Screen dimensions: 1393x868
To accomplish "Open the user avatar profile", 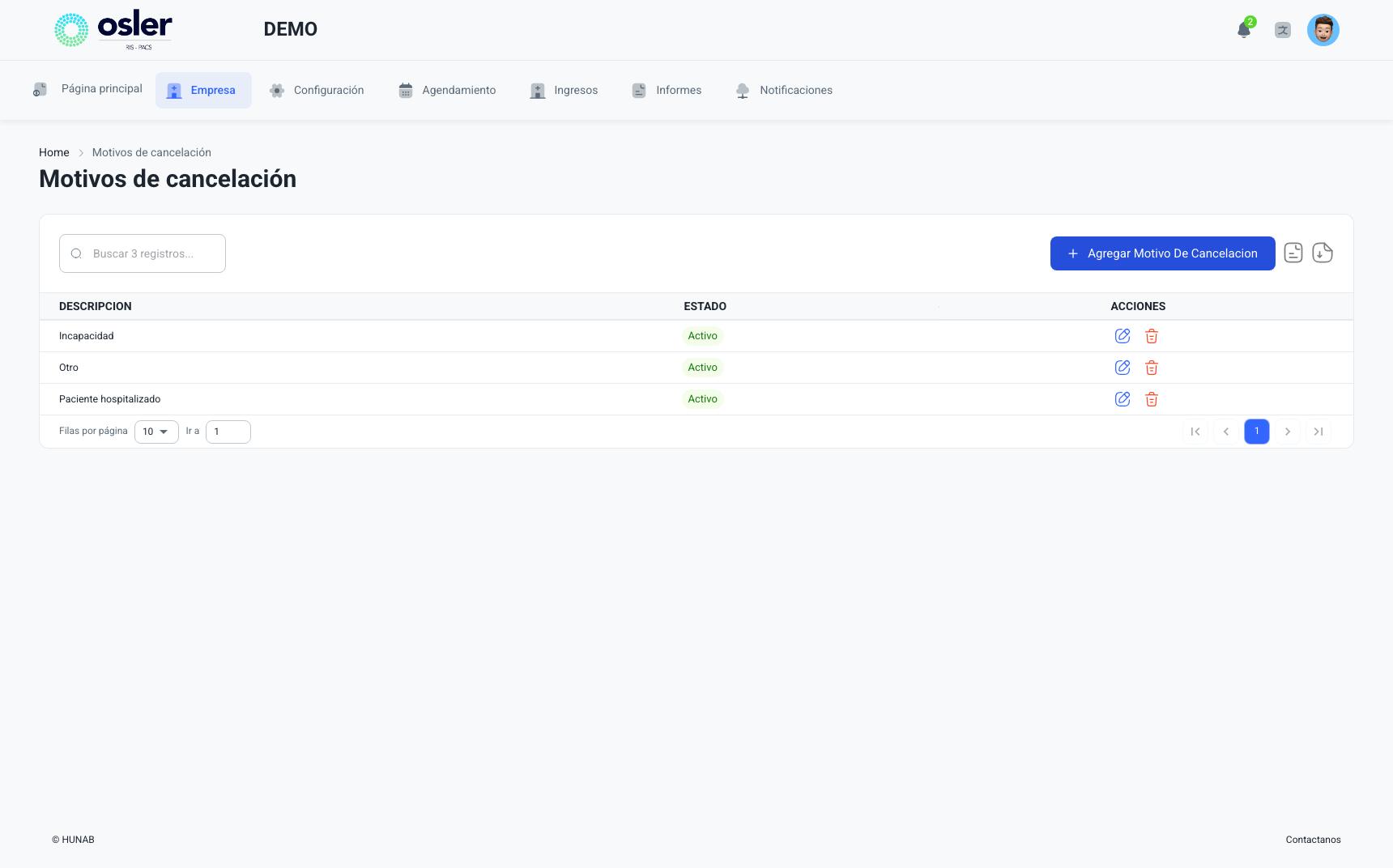I will pyautogui.click(x=1323, y=30).
